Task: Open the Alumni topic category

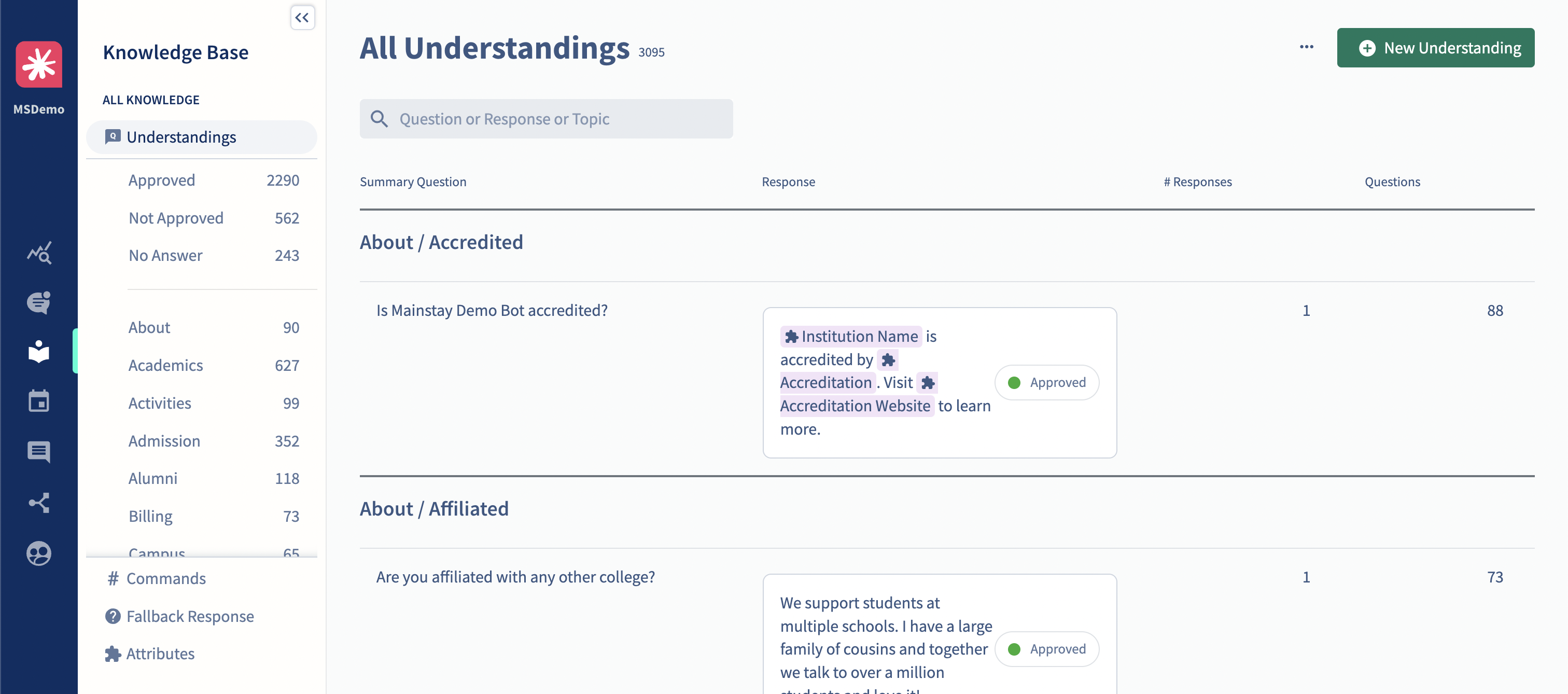Action: tap(214, 479)
